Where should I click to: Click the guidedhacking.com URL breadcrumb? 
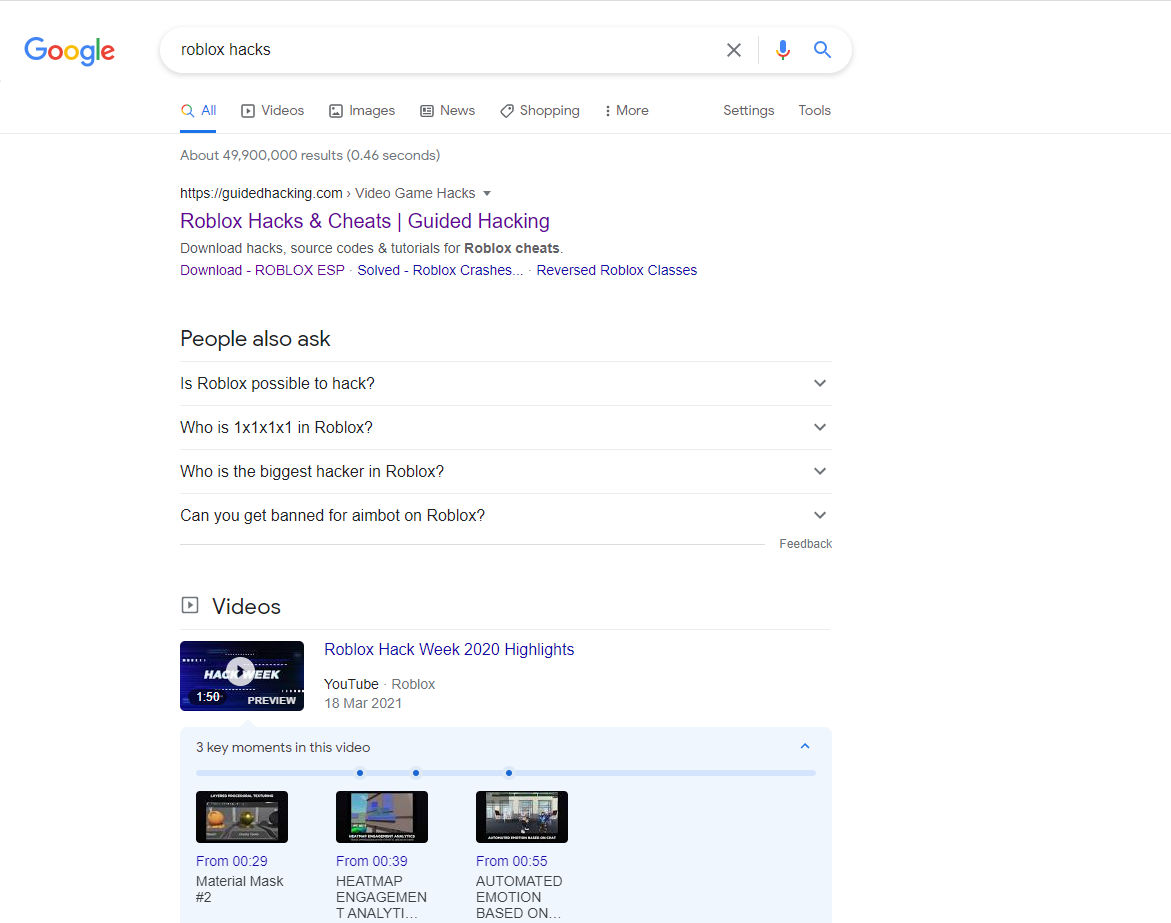pos(327,193)
